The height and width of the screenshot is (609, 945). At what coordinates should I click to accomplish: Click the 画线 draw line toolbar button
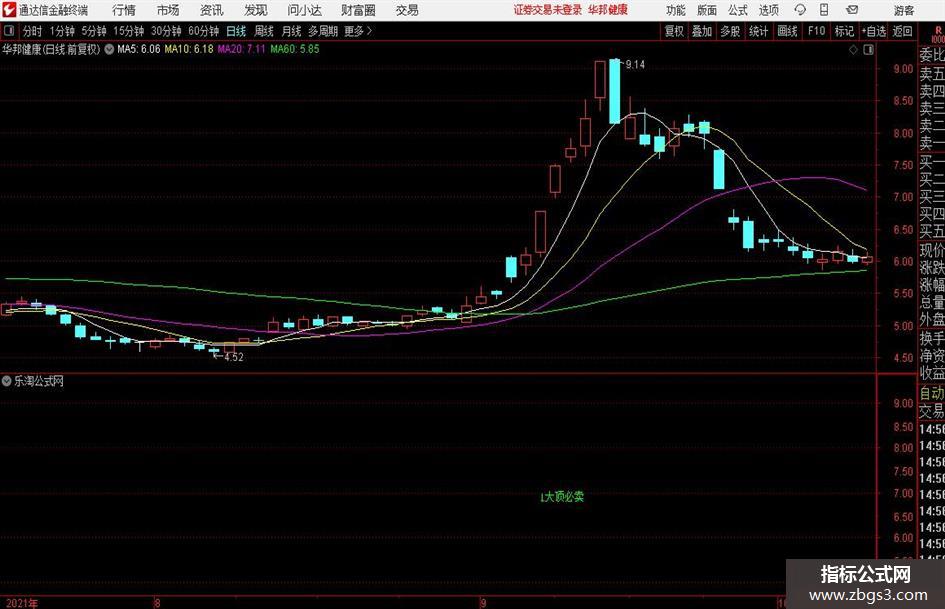point(788,31)
